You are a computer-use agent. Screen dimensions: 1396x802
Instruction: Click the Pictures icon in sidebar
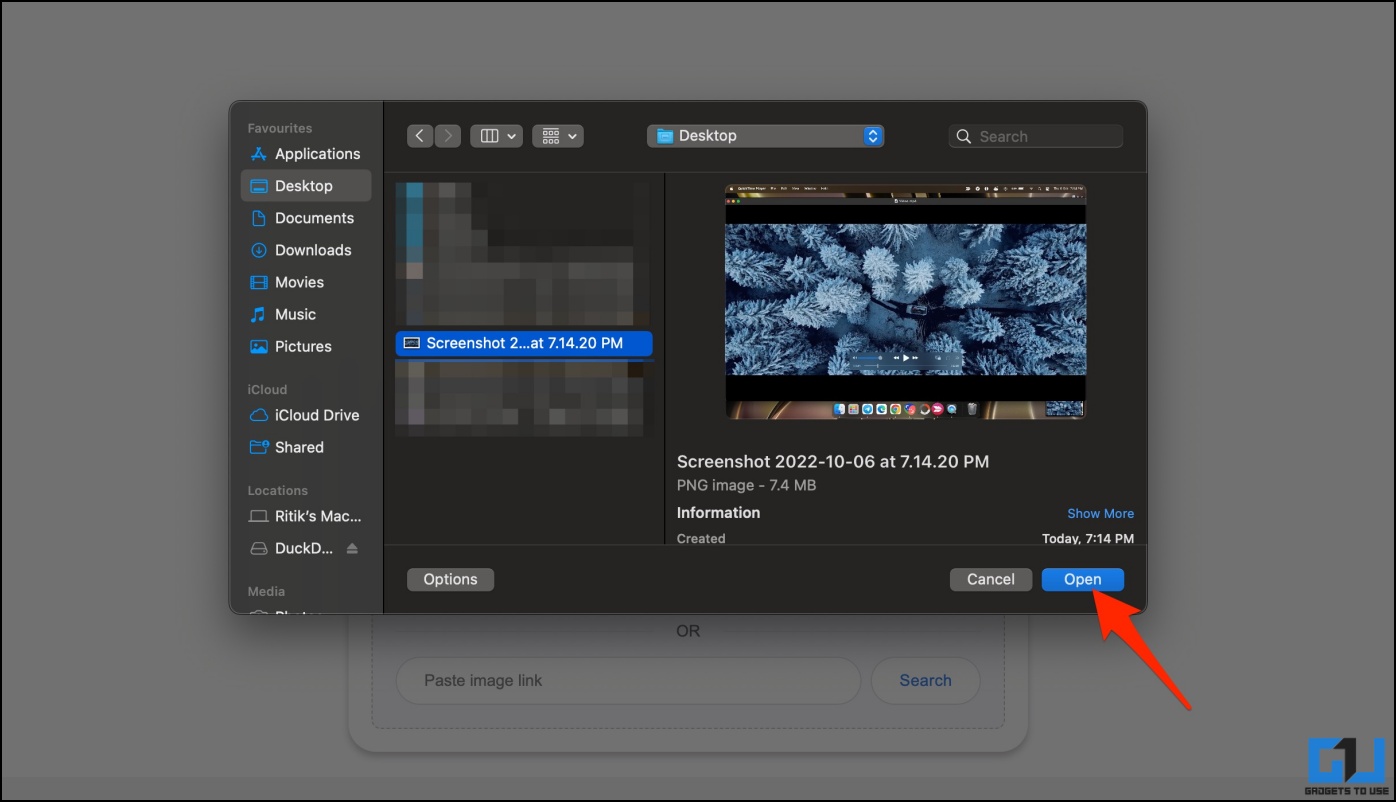259,346
